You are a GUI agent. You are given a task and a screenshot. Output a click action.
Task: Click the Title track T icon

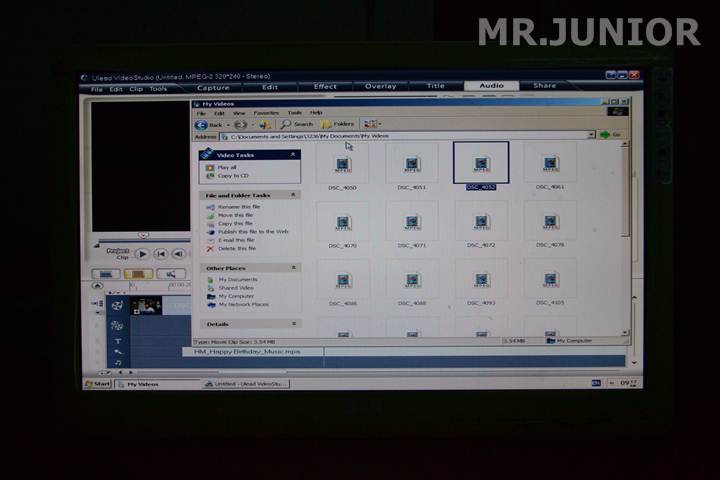118,341
